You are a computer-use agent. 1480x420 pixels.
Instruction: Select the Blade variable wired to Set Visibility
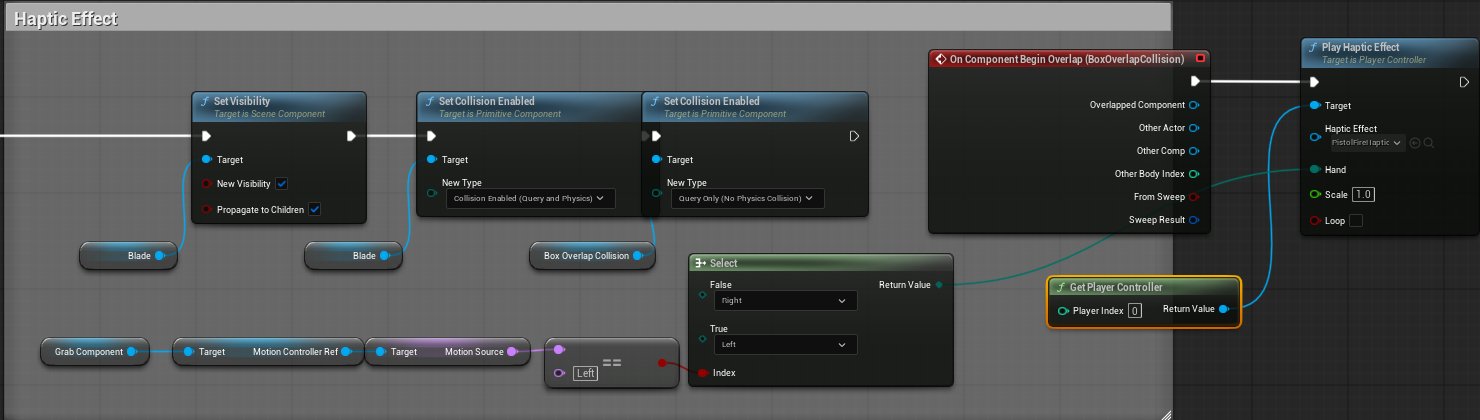[x=129, y=256]
